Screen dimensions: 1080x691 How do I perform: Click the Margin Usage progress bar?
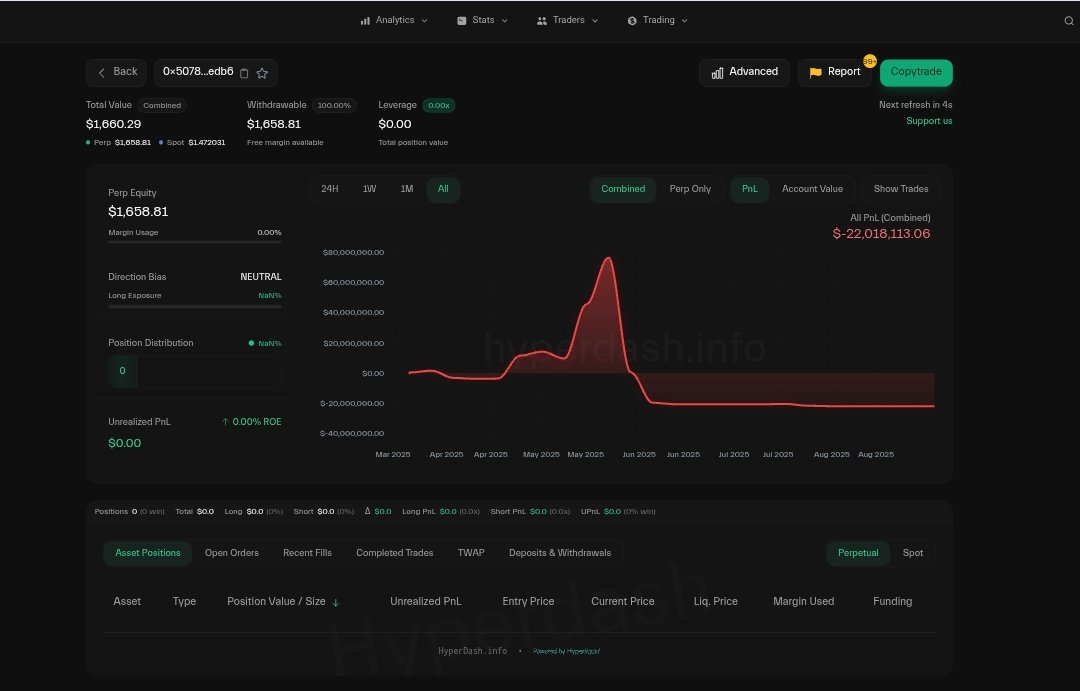point(194,241)
